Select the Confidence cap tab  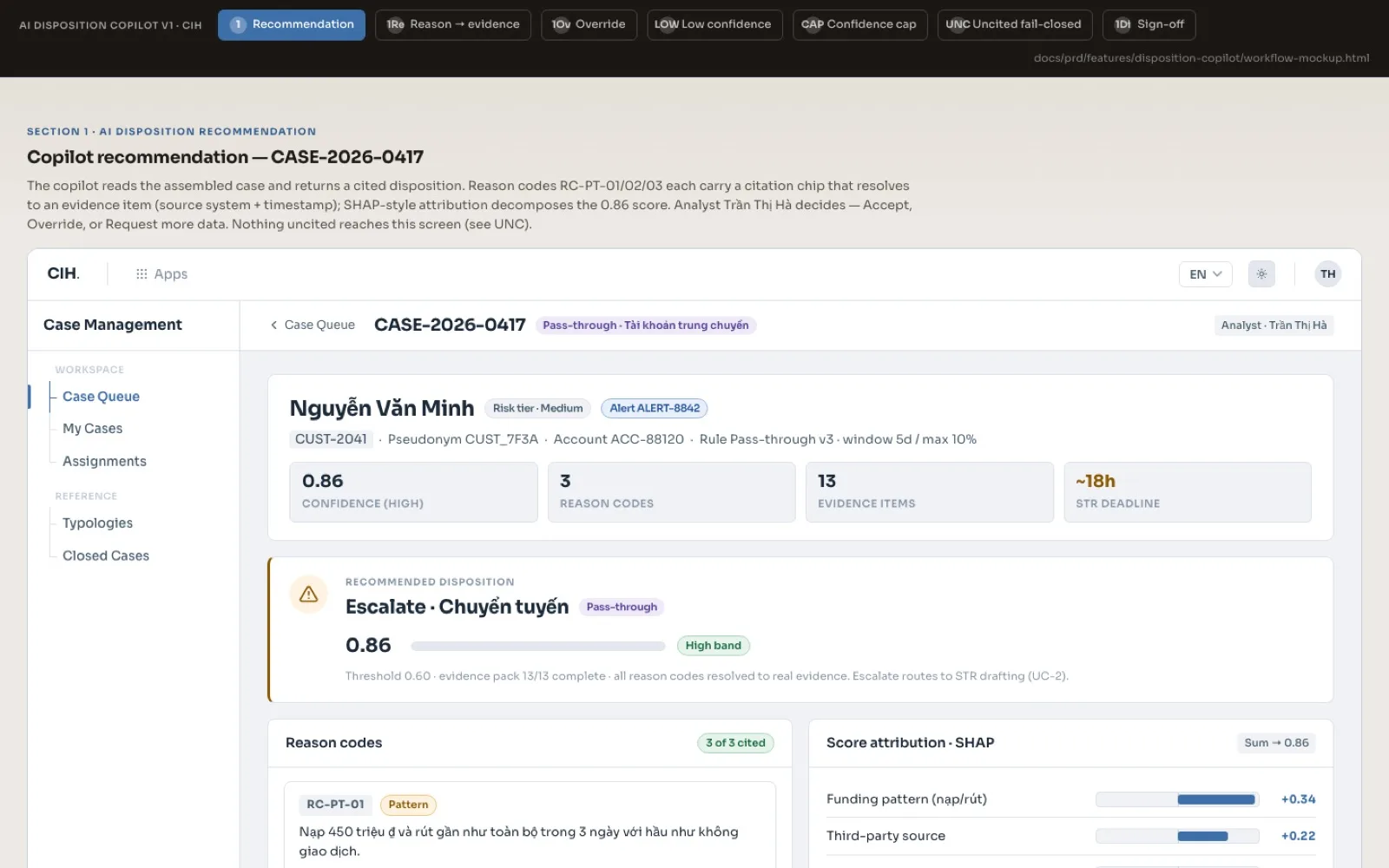(859, 24)
